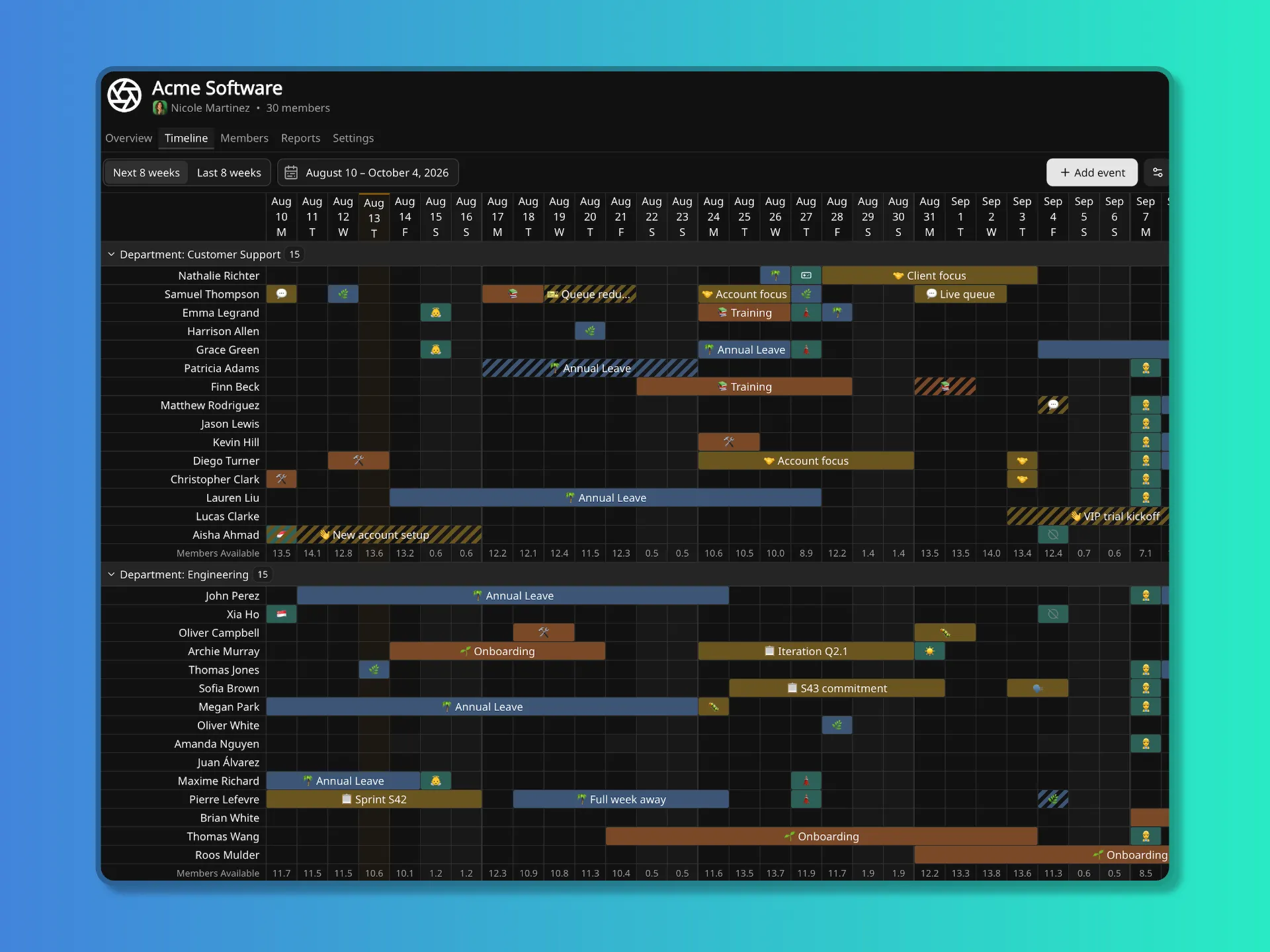The image size is (1270, 952).
Task: Open Lauren Liu's Annual Leave bar
Action: tap(605, 498)
